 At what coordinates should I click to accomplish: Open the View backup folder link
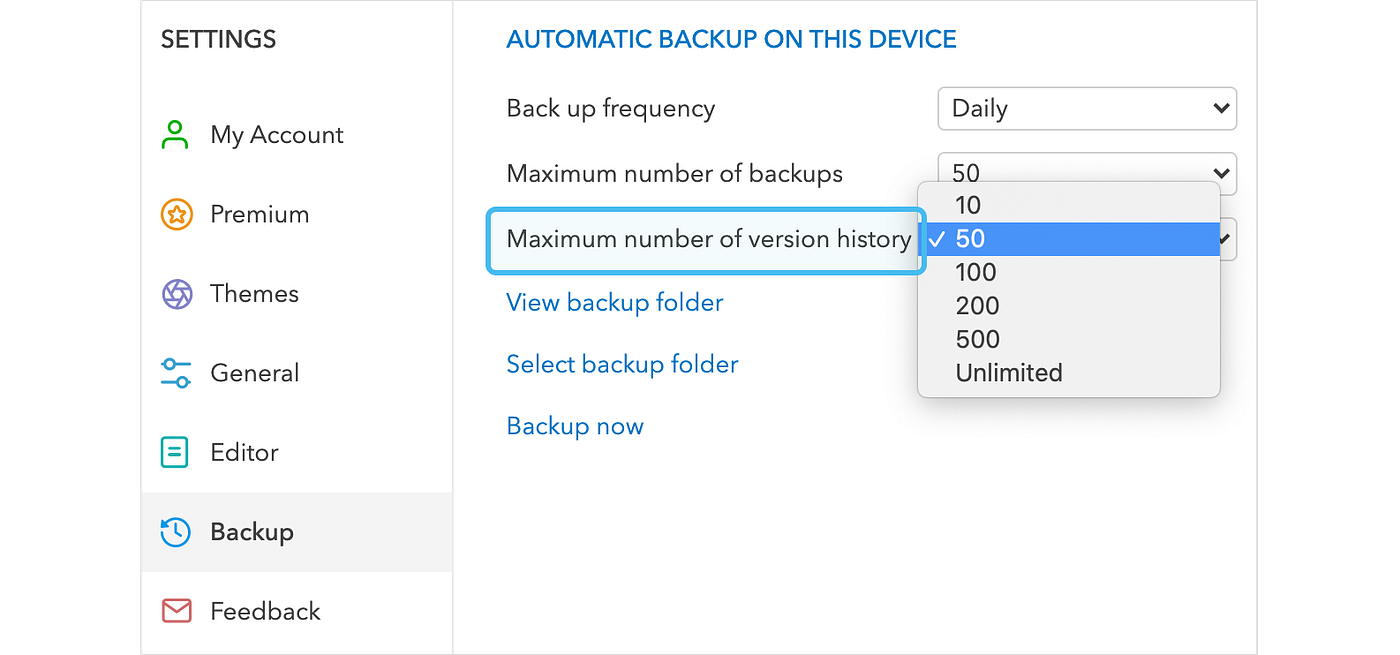(614, 303)
